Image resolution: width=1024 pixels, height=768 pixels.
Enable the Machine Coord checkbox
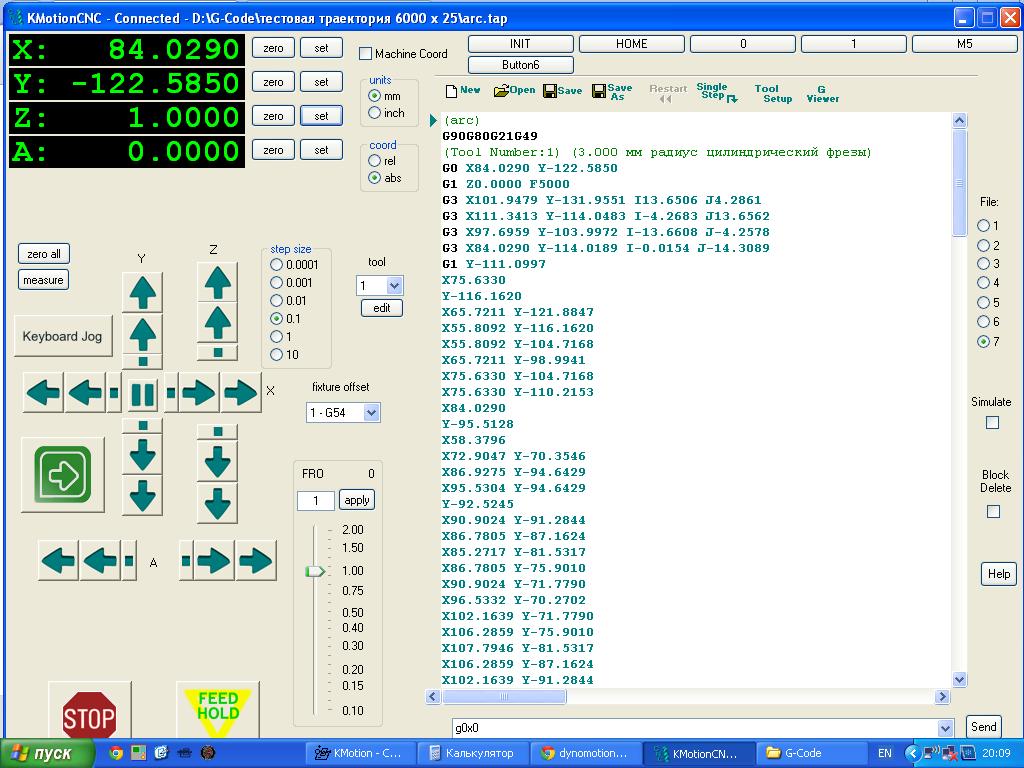(366, 54)
